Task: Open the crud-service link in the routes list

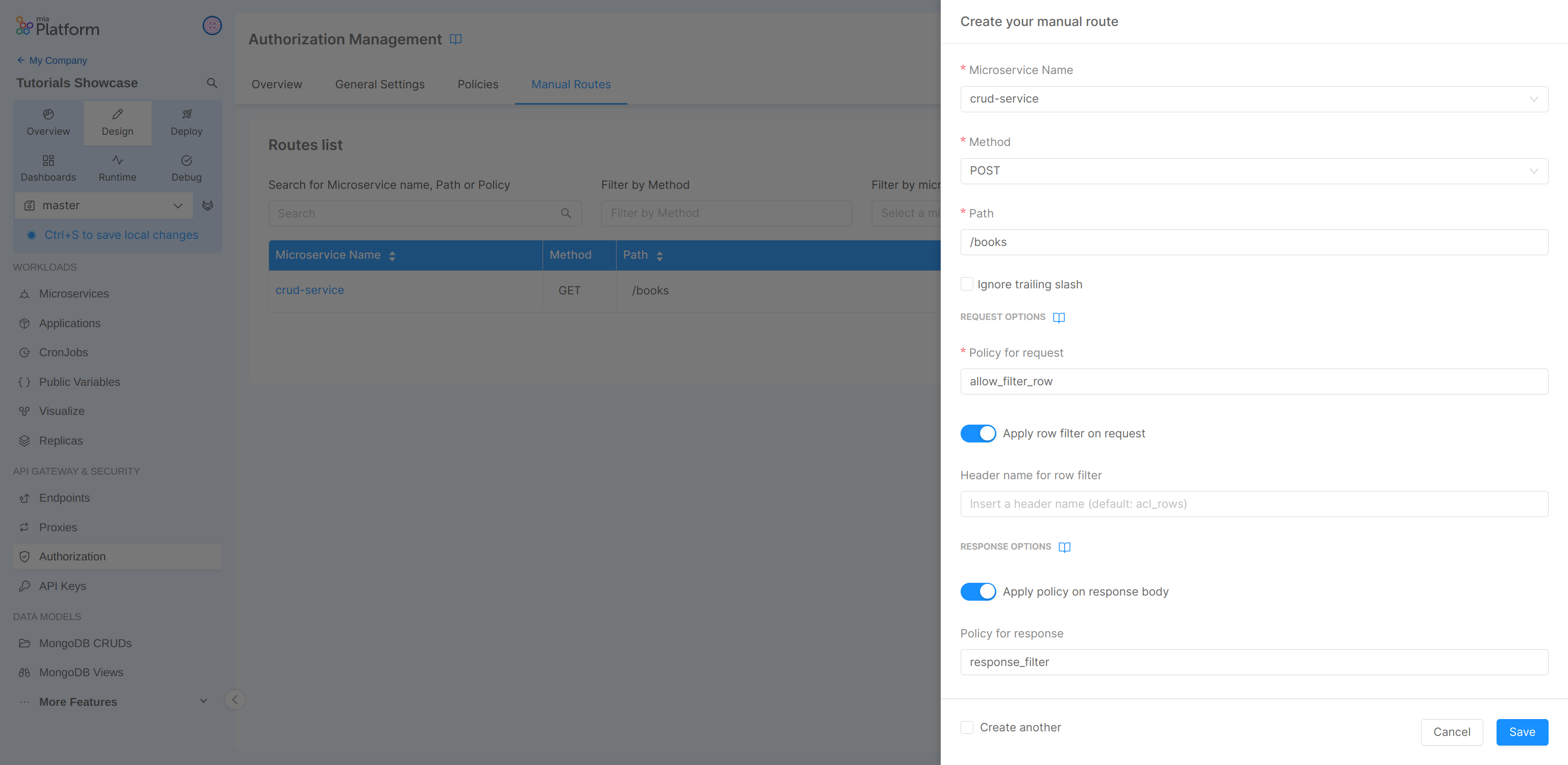Action: [310, 290]
